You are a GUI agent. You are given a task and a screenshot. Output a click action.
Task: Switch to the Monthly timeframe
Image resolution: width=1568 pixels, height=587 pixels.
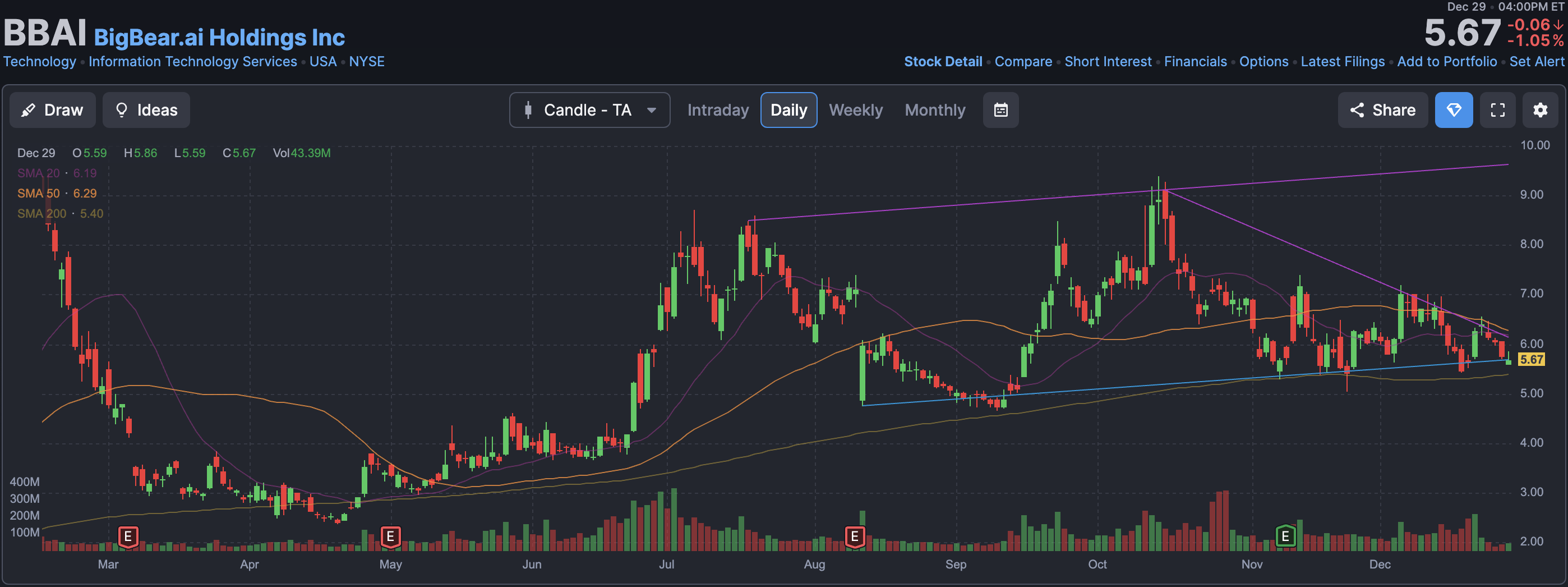pyautogui.click(x=935, y=110)
